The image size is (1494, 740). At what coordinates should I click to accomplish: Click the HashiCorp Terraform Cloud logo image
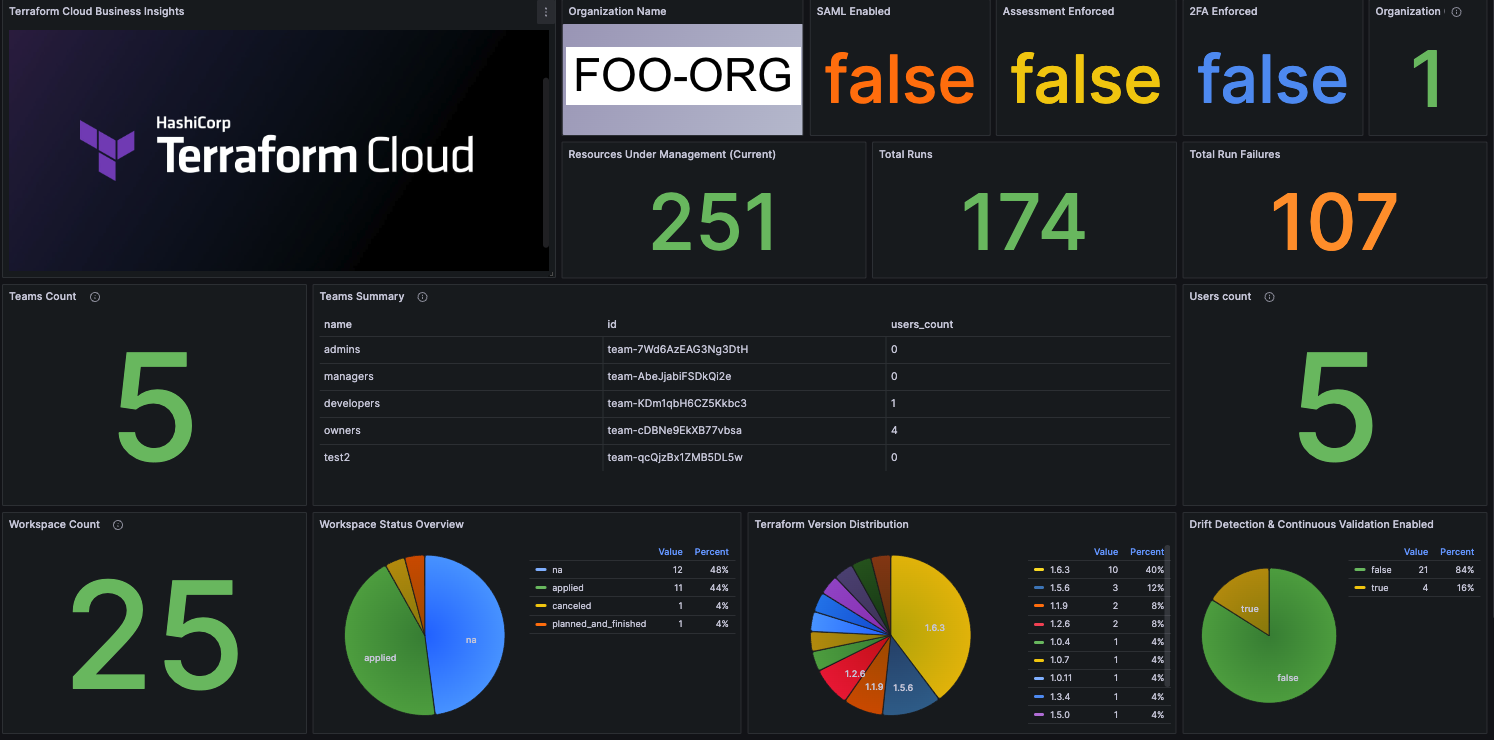pyautogui.click(x=277, y=149)
